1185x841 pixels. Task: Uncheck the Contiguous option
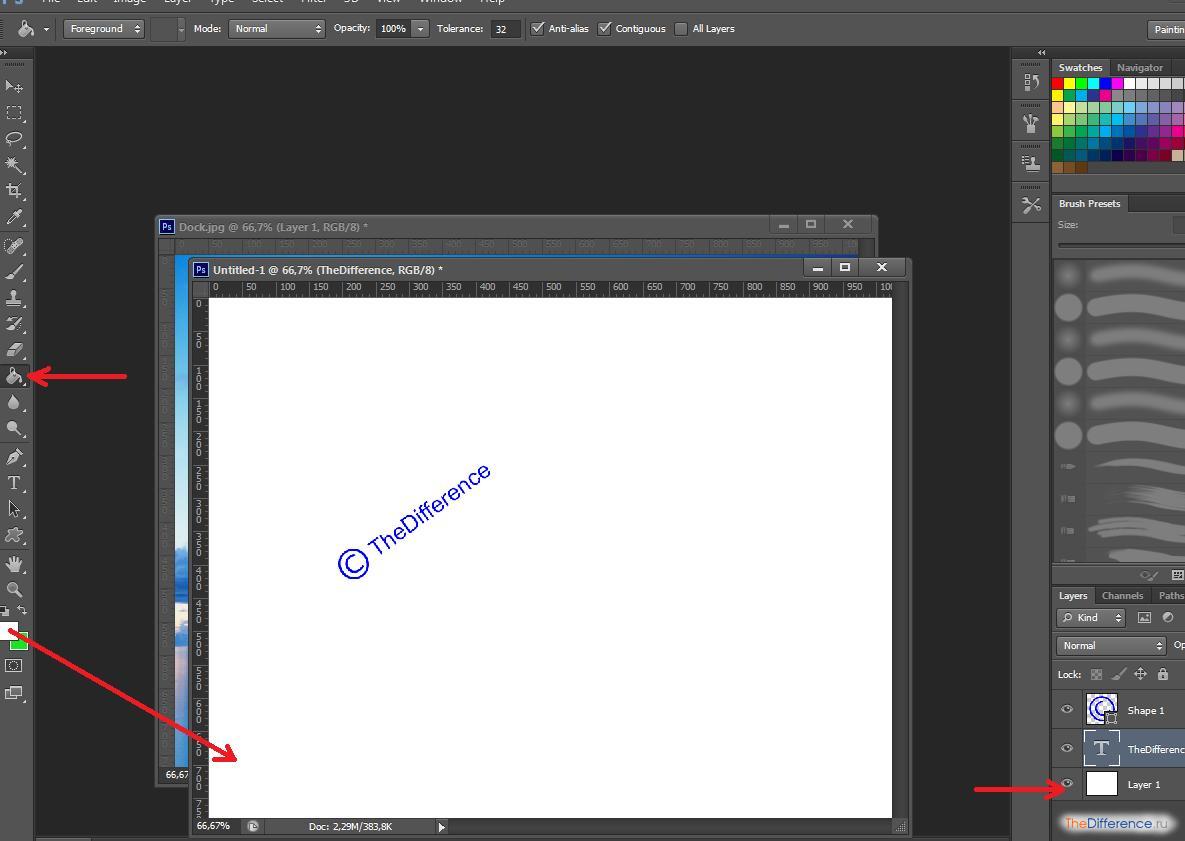605,29
